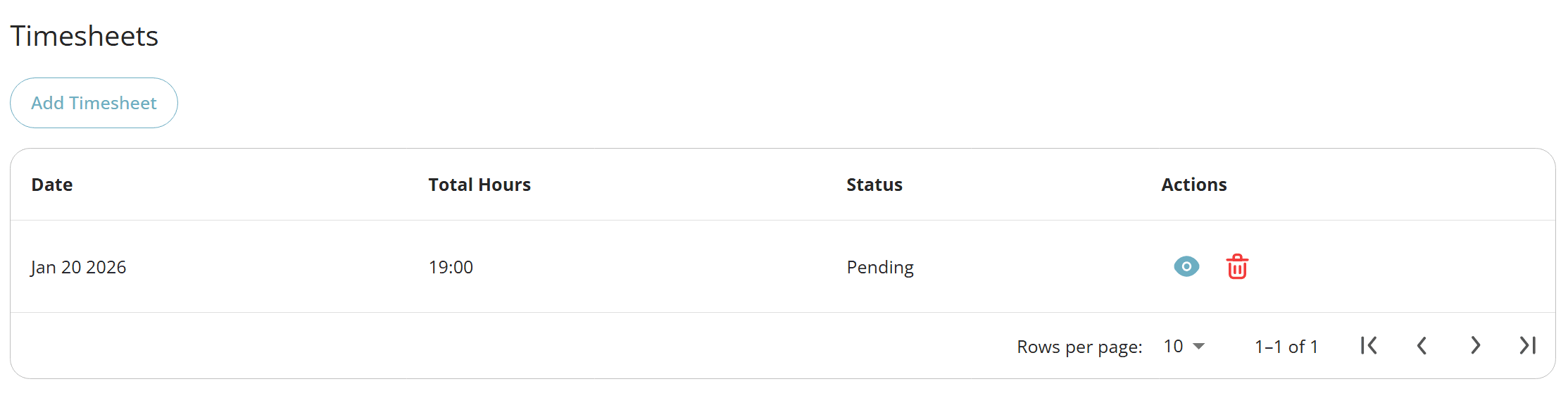Select the Jan 20 2026 date cell
1568x403 pixels.
click(78, 267)
